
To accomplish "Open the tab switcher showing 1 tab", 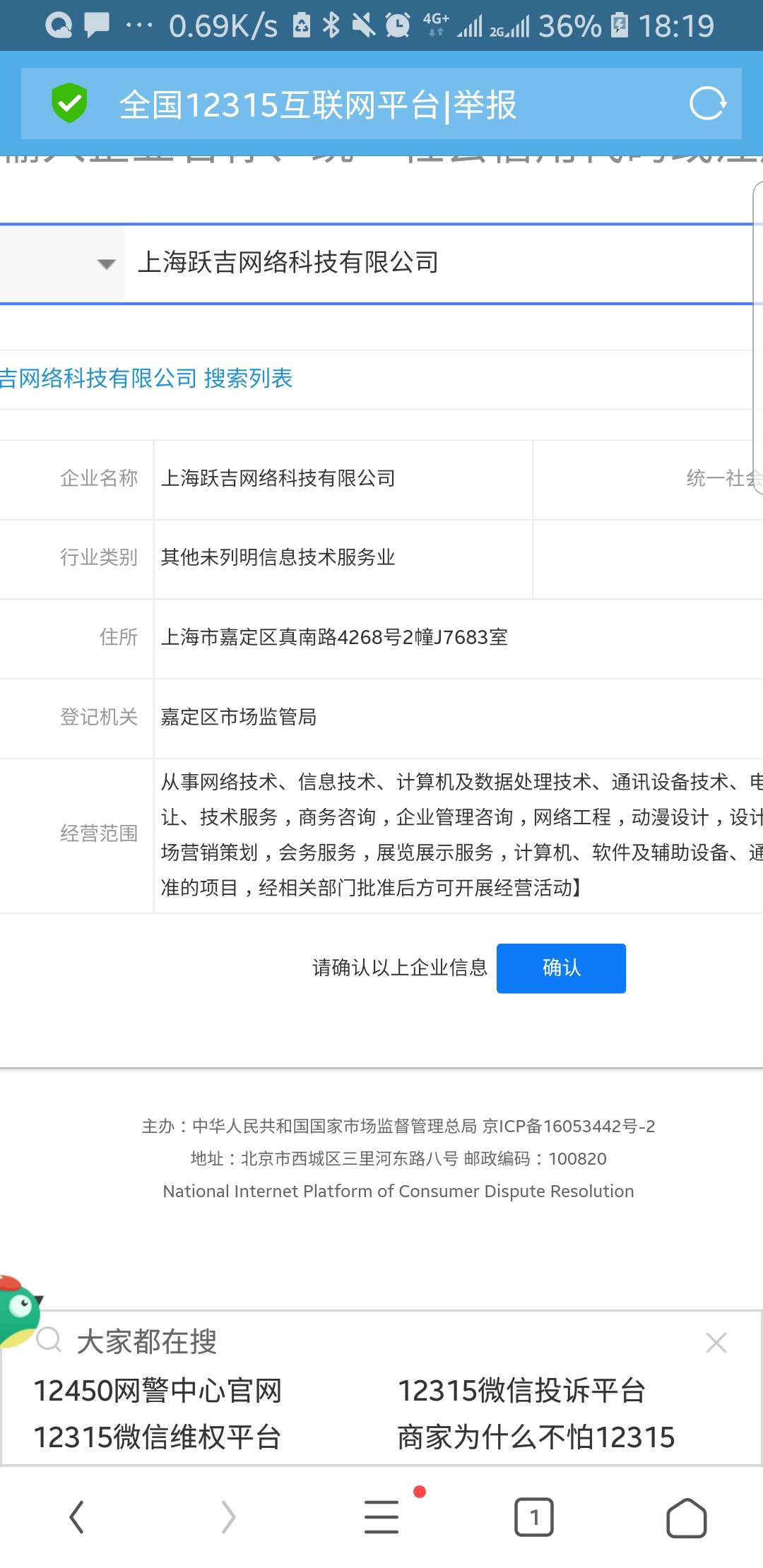I will [534, 1517].
